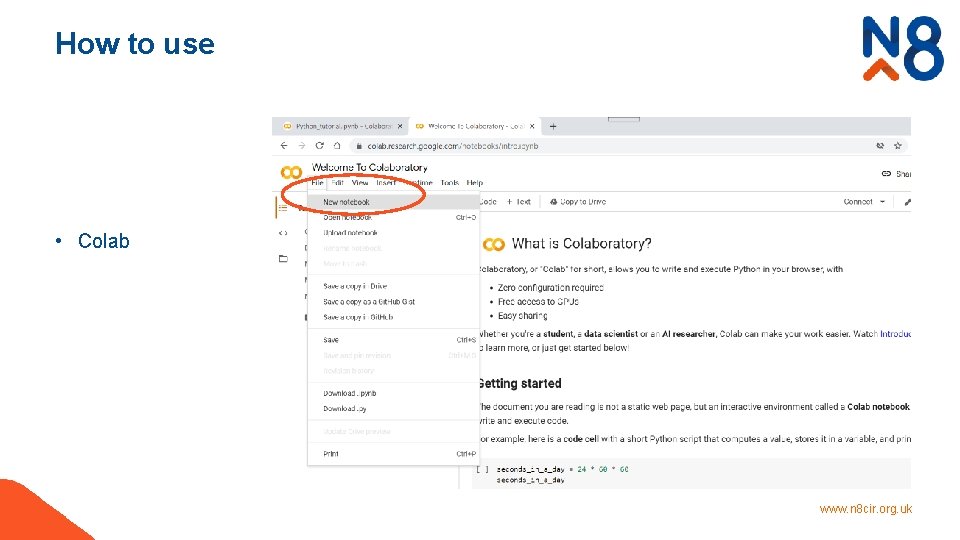Open the Insert menu
Viewport: 960px width, 540px height.
(x=386, y=182)
